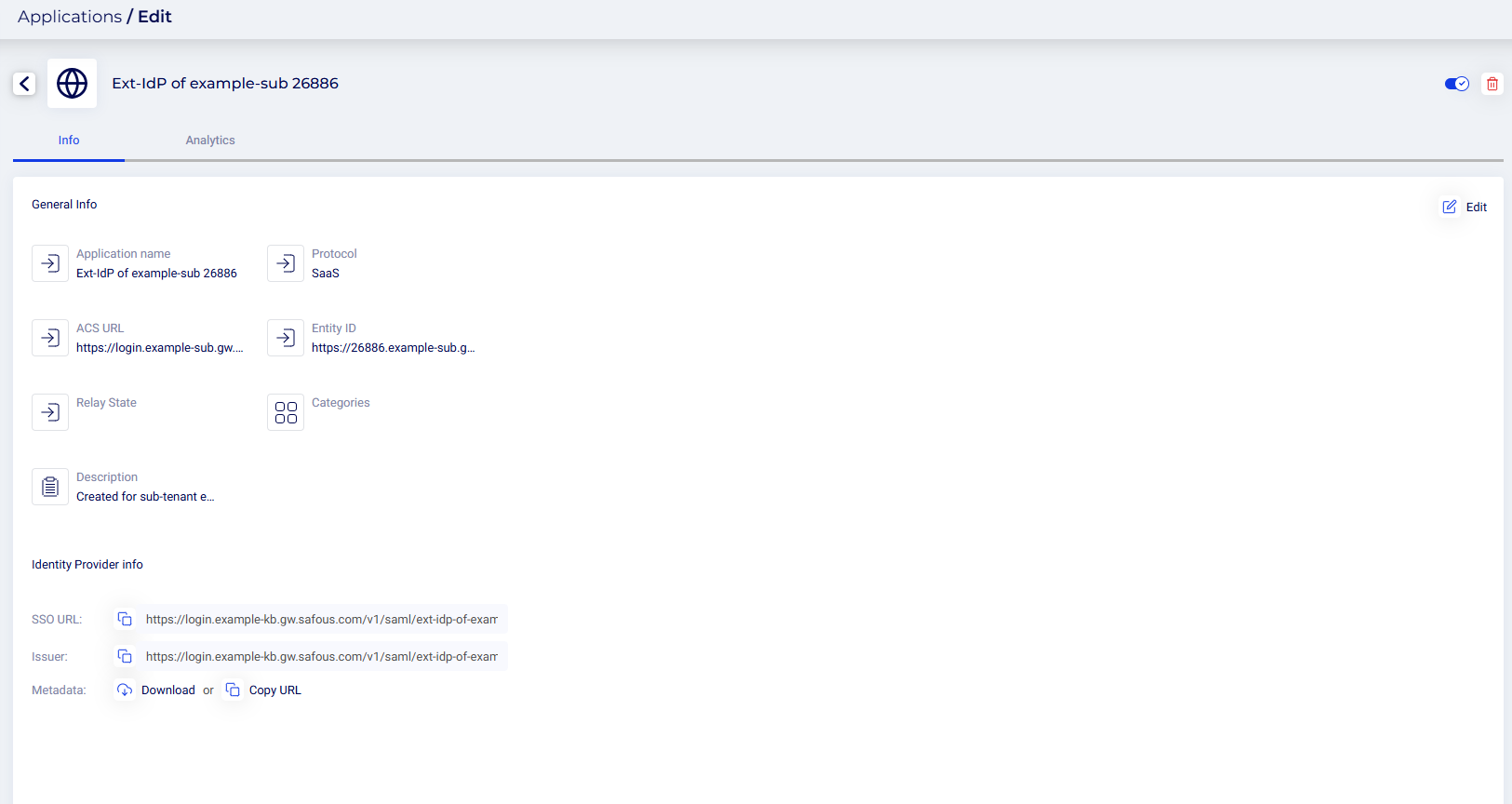
Task: Delete application using red trash icon
Action: [1492, 84]
